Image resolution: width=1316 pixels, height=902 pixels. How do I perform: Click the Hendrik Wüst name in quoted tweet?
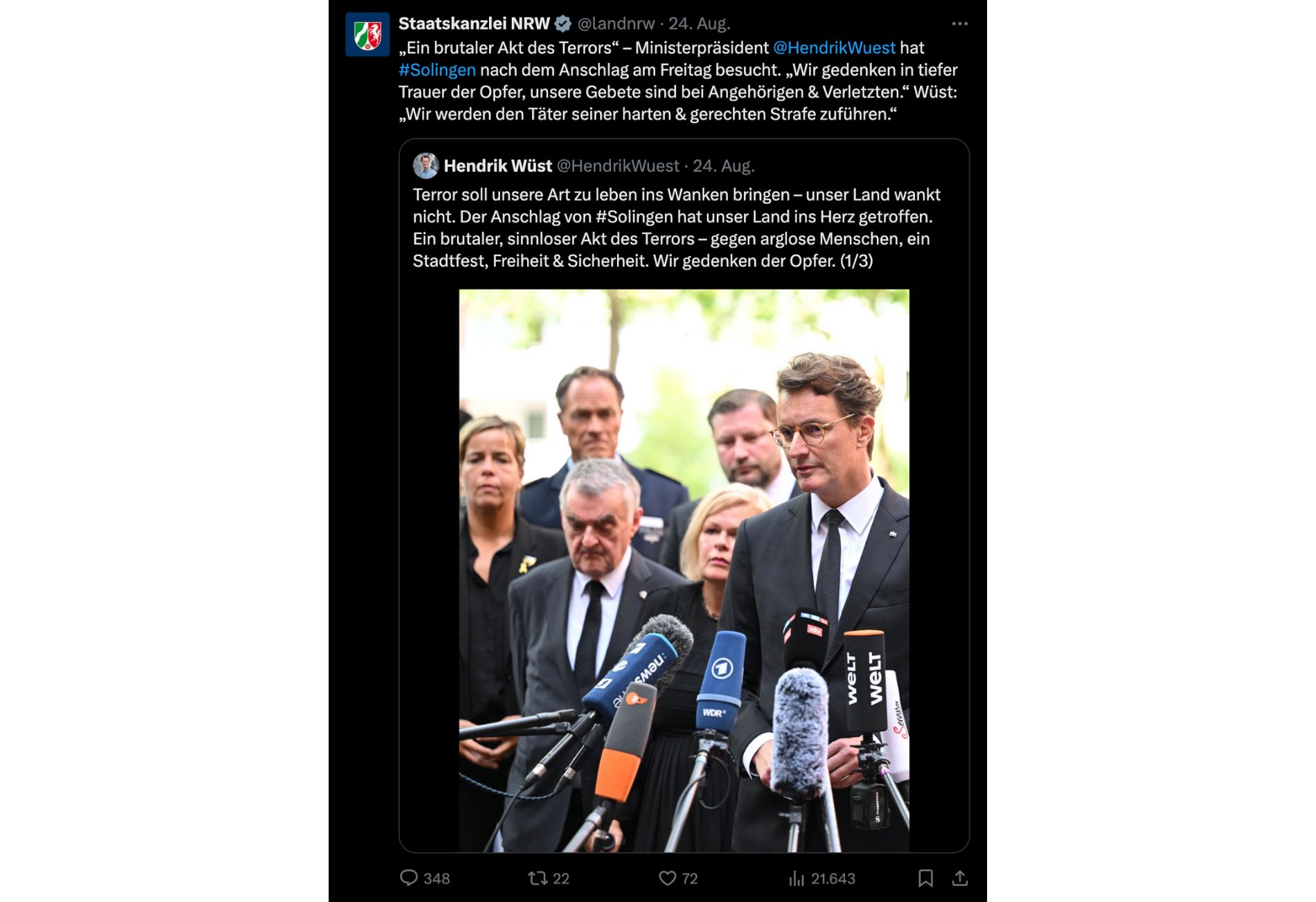[498, 166]
